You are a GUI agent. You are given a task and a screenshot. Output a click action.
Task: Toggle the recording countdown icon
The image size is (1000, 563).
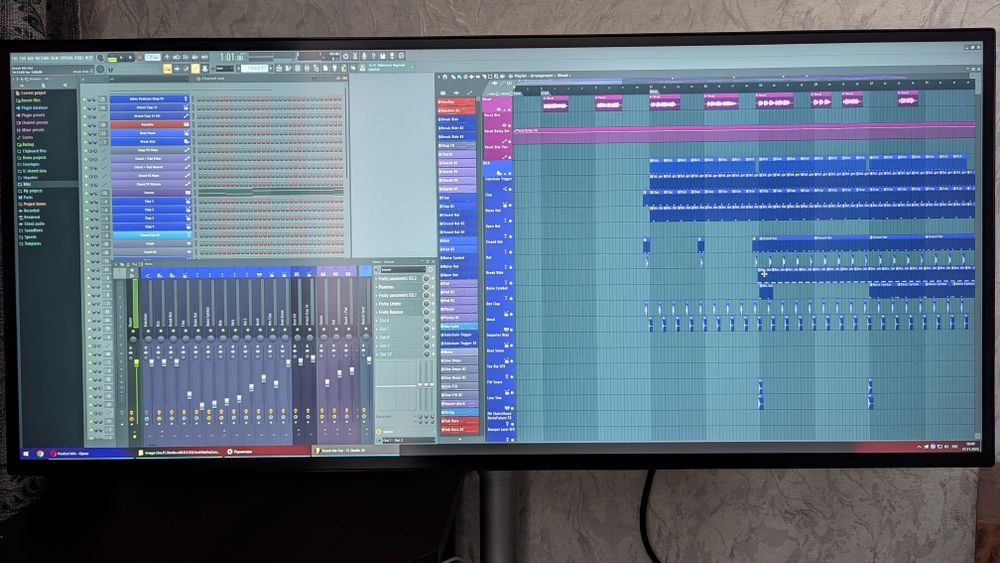[185, 58]
